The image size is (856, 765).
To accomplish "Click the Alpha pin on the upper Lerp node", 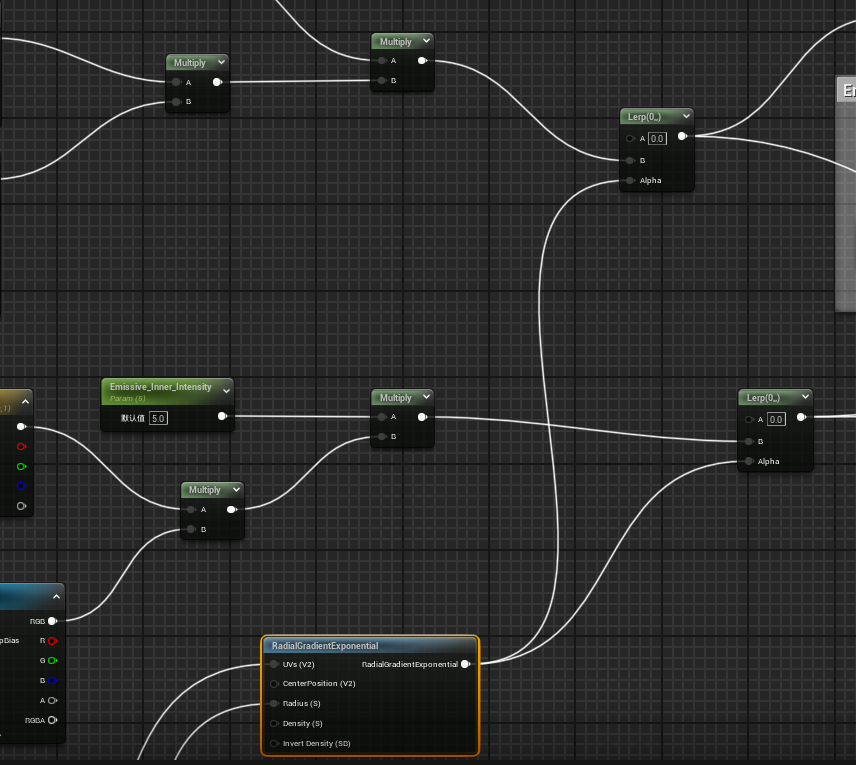I will pos(630,180).
